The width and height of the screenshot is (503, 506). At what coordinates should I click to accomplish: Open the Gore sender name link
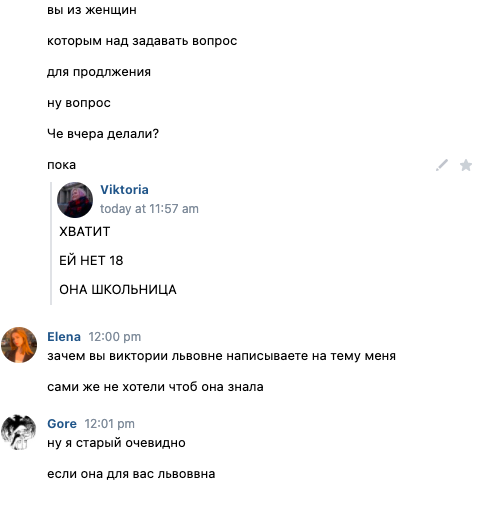(62, 424)
